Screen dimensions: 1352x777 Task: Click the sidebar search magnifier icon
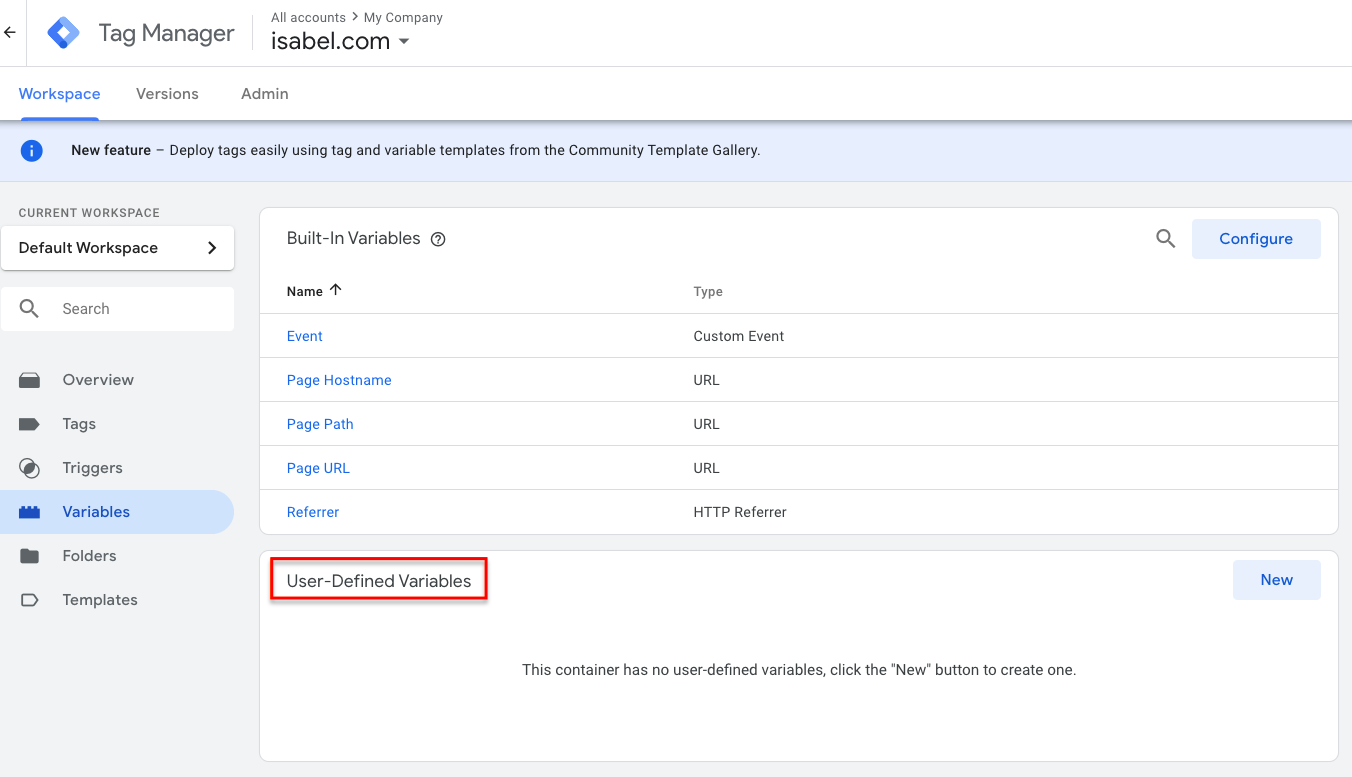tap(30, 309)
